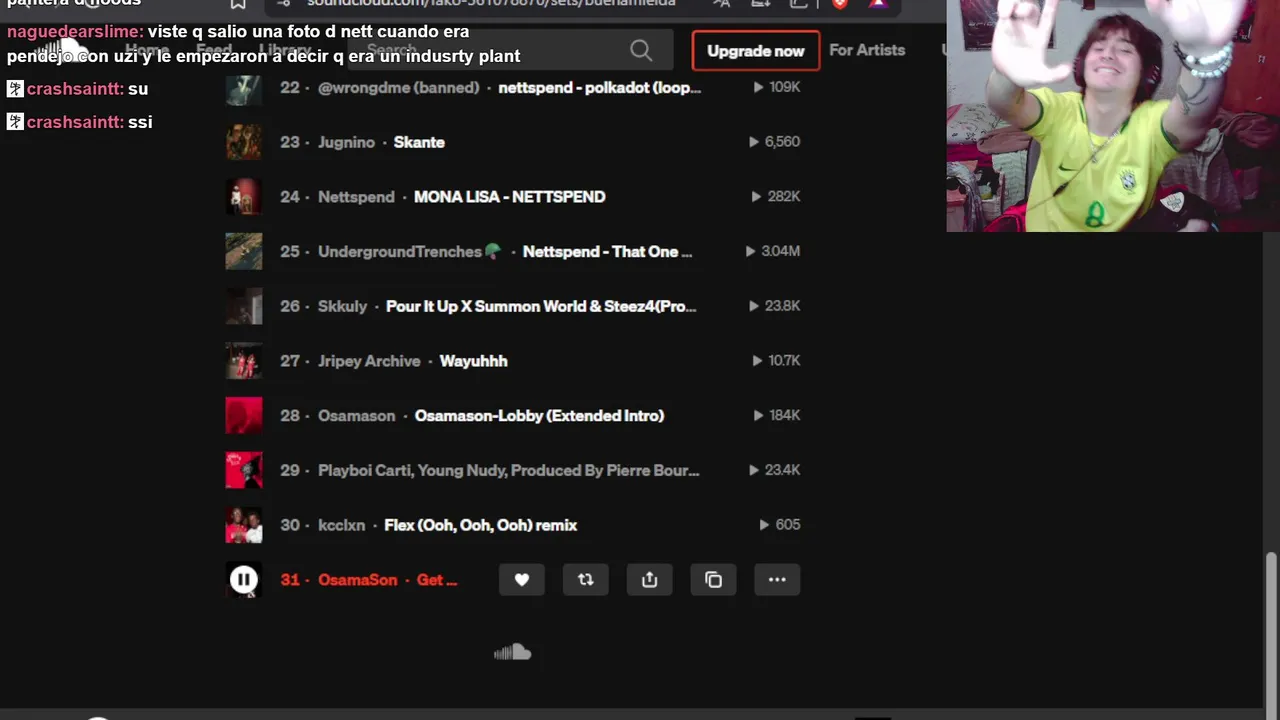1280x720 pixels.
Task: Select Jugnino artist name on track 23
Action: (346, 142)
